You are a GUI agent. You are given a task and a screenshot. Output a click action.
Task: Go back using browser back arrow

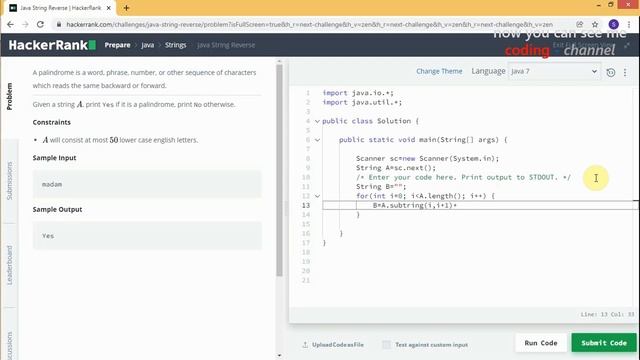(10, 24)
